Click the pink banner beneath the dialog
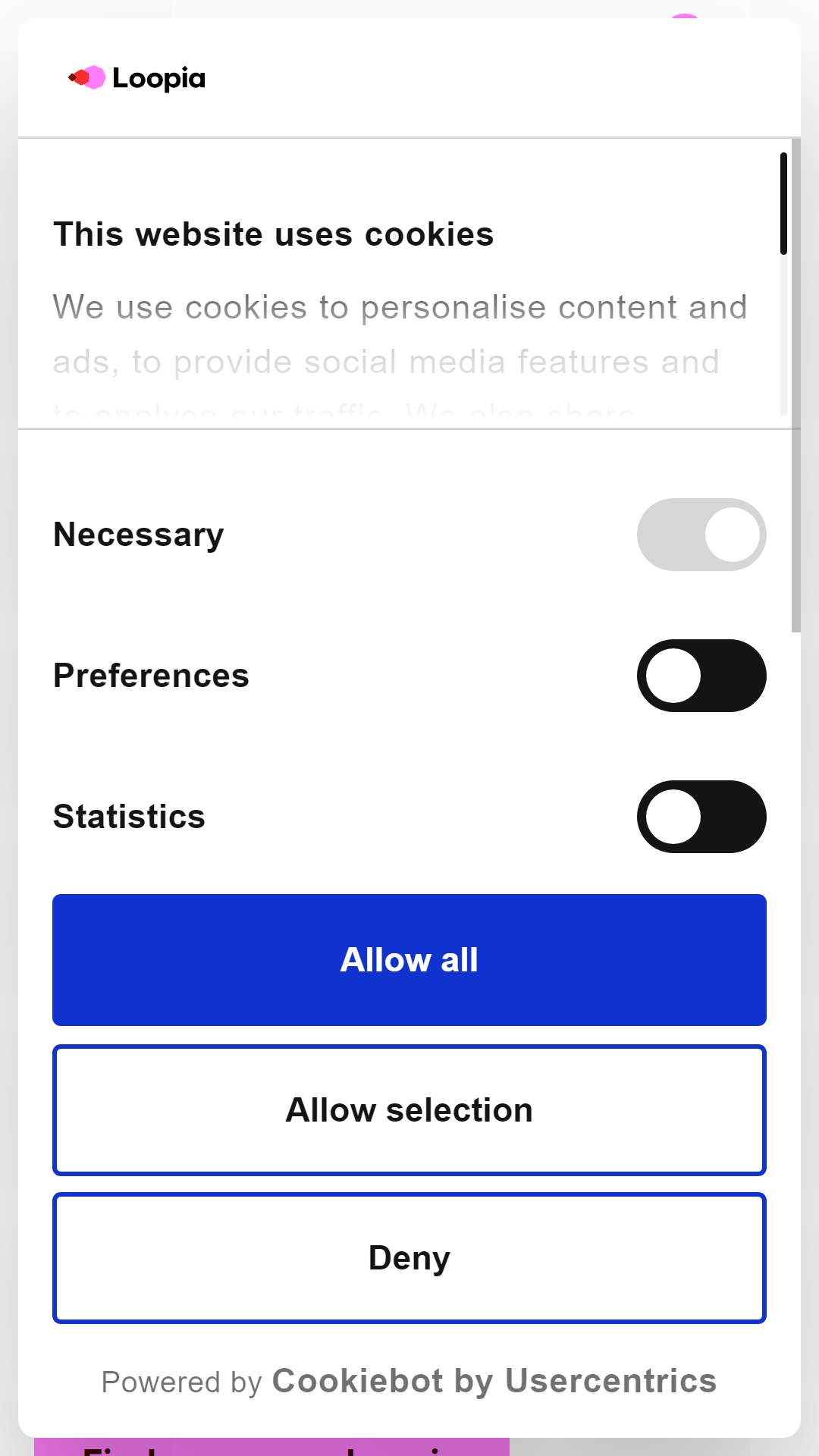The image size is (819, 1456). click(x=271, y=1447)
